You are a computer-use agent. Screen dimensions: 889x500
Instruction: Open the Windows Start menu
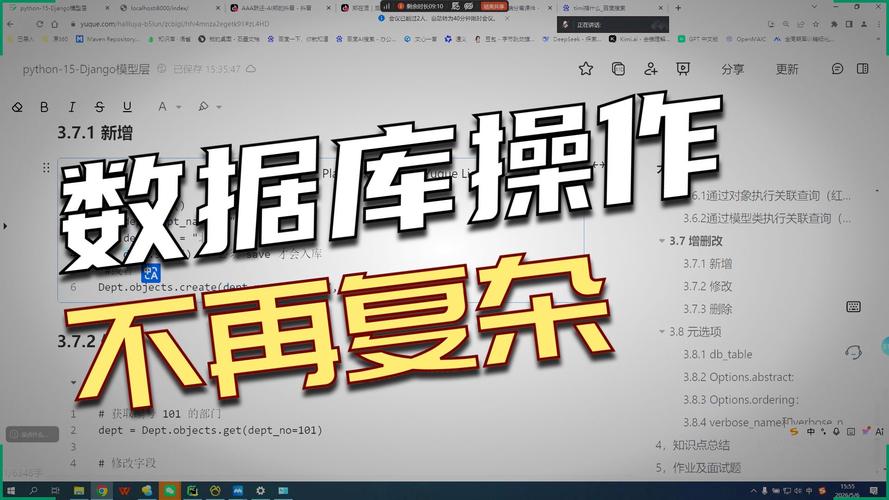pos(10,490)
